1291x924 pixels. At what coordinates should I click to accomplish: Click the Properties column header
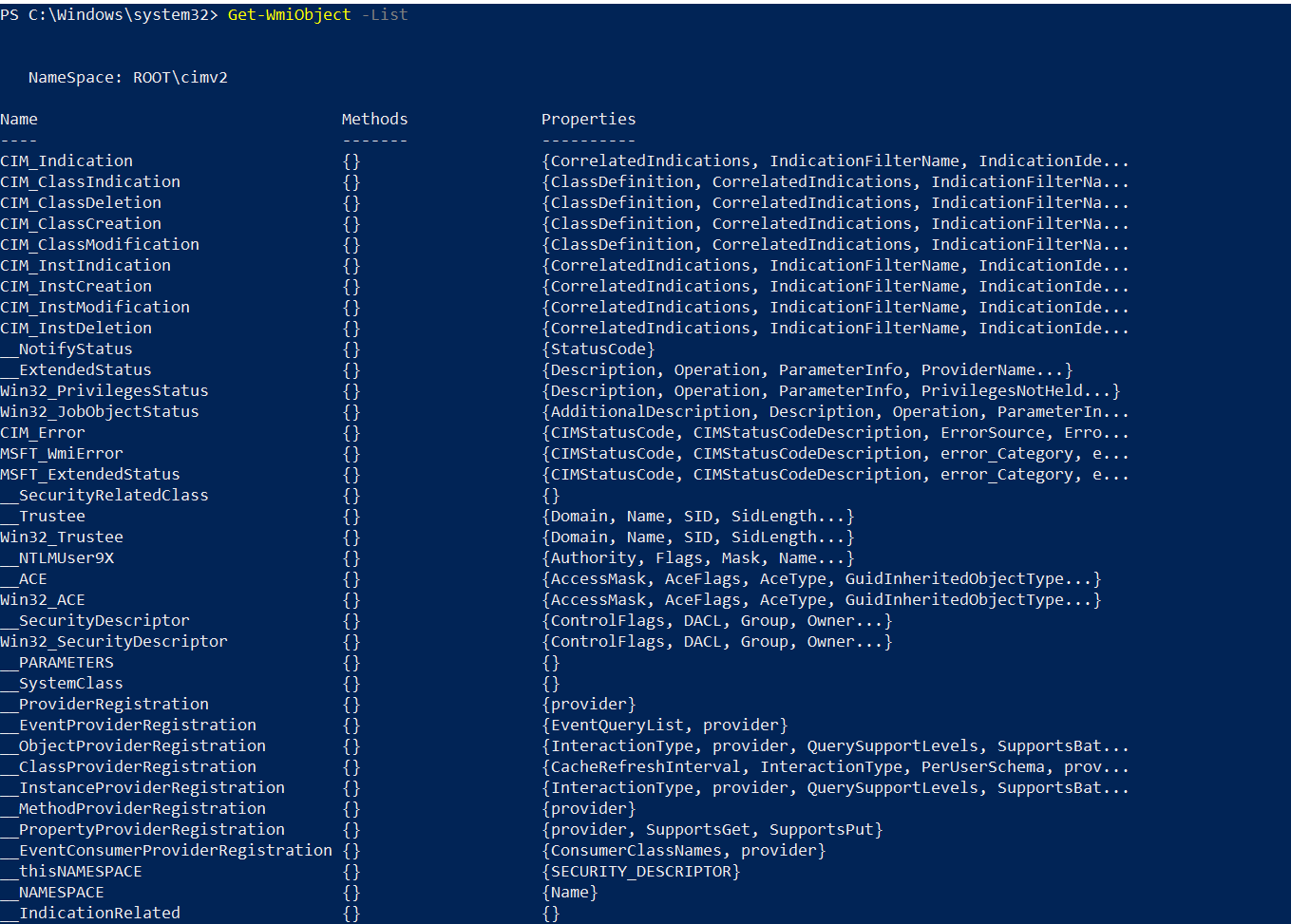pyautogui.click(x=587, y=119)
